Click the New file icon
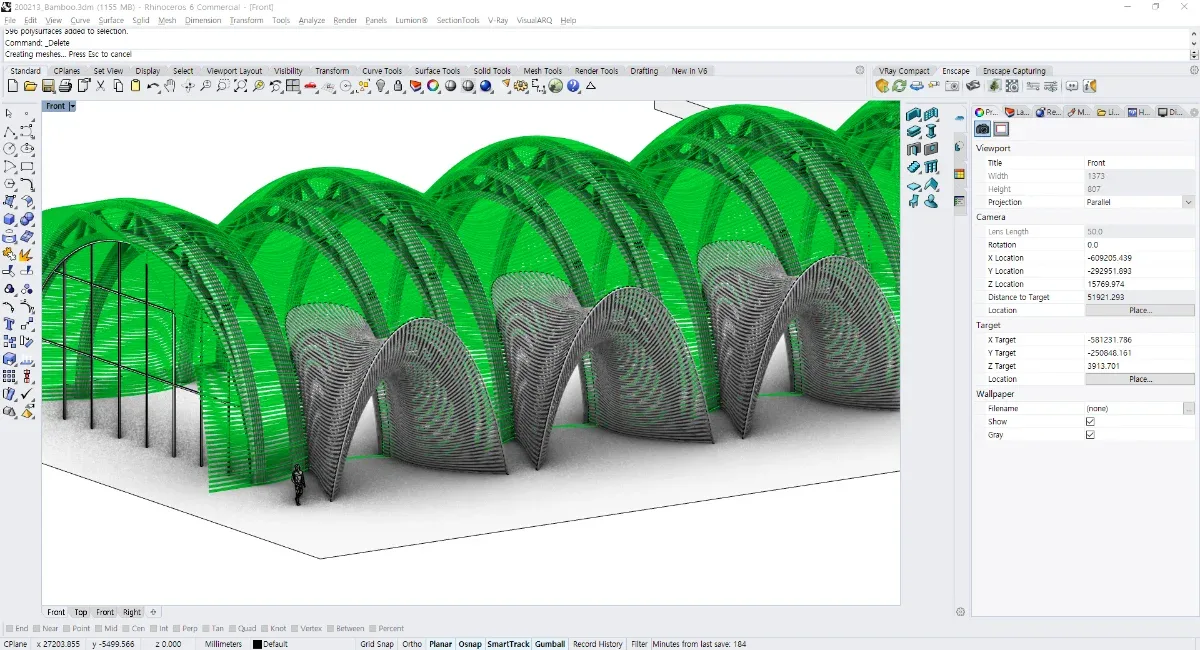This screenshot has width=1200, height=650. 12,87
